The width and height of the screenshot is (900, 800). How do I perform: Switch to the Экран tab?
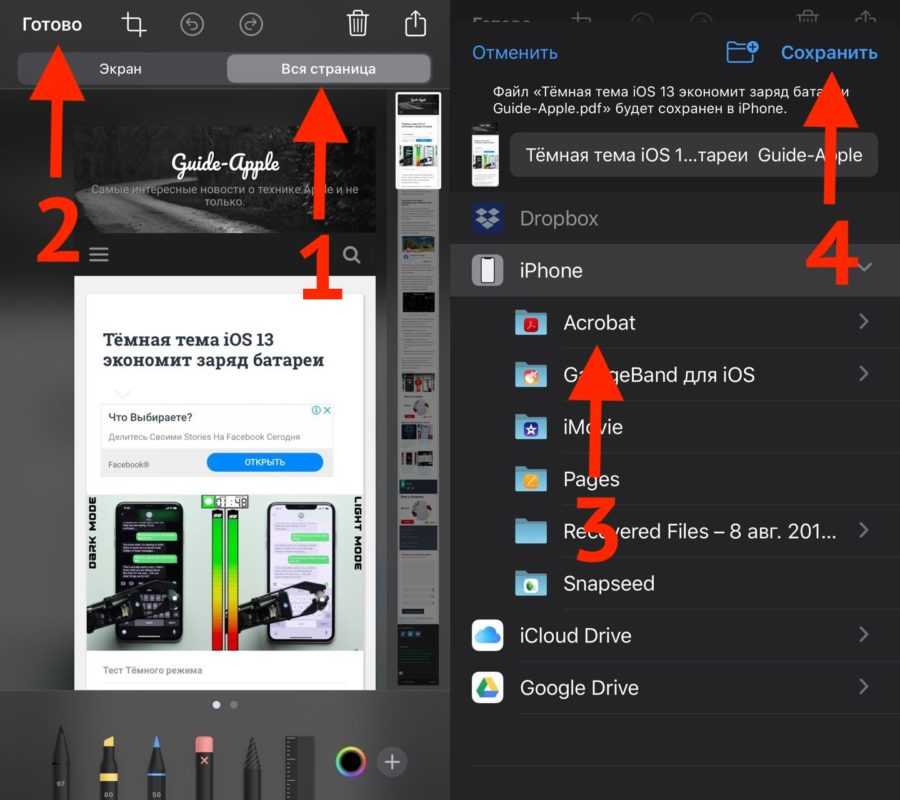click(x=121, y=69)
